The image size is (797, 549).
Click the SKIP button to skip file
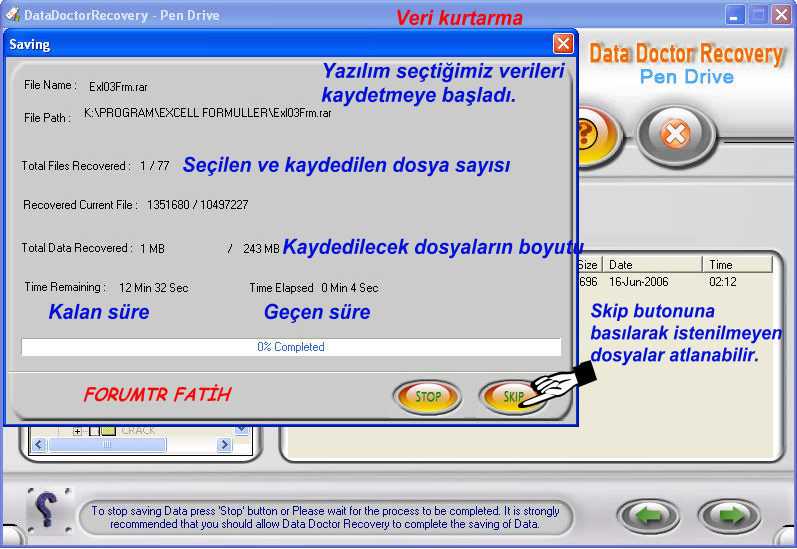pos(511,397)
